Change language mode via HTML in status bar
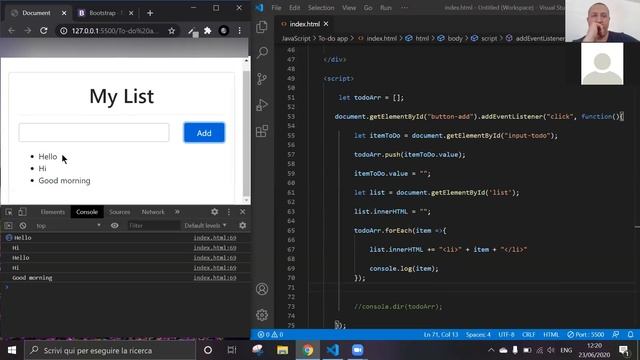 click(551, 335)
